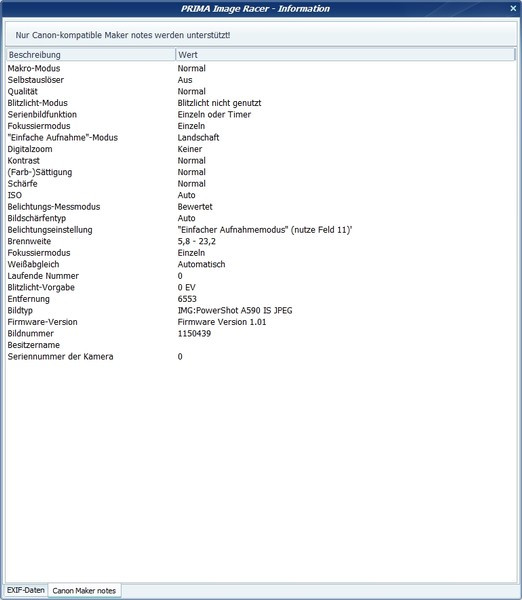Click the value 6553
Image resolution: width=522 pixels, height=600 pixels.
187,299
